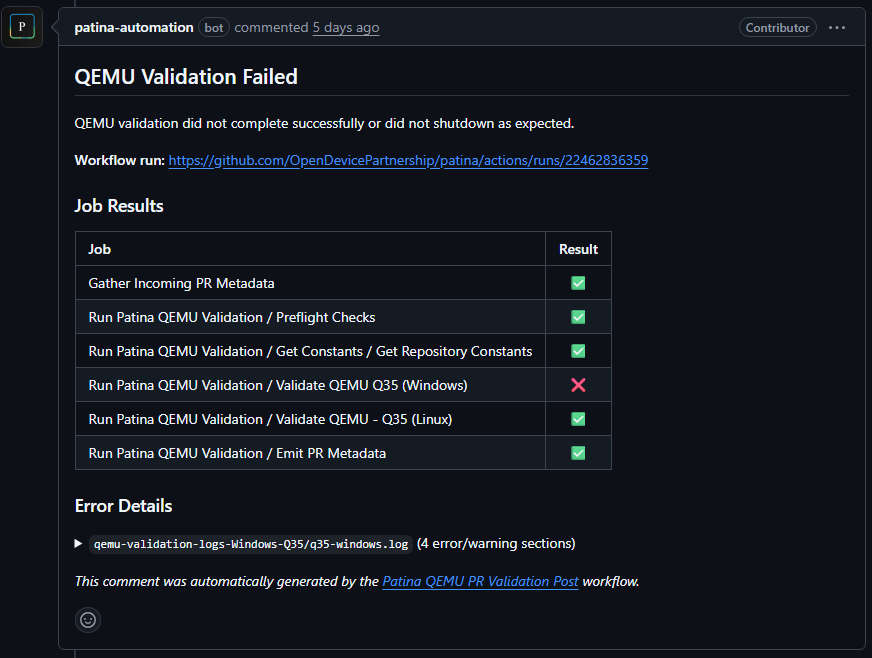Click the green check for Emit PR Metadata
Viewport: 872px width, 658px height.
[x=578, y=453]
